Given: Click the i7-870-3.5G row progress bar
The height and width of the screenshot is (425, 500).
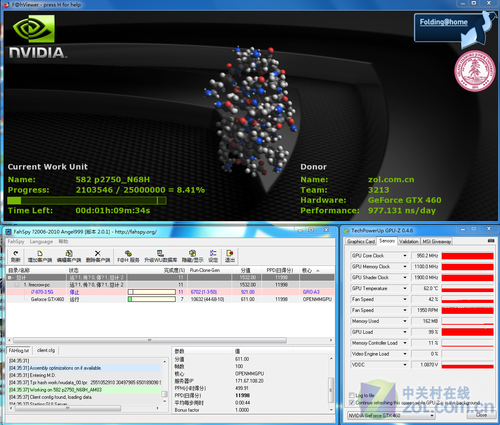Looking at the screenshot, I should click(152, 292).
